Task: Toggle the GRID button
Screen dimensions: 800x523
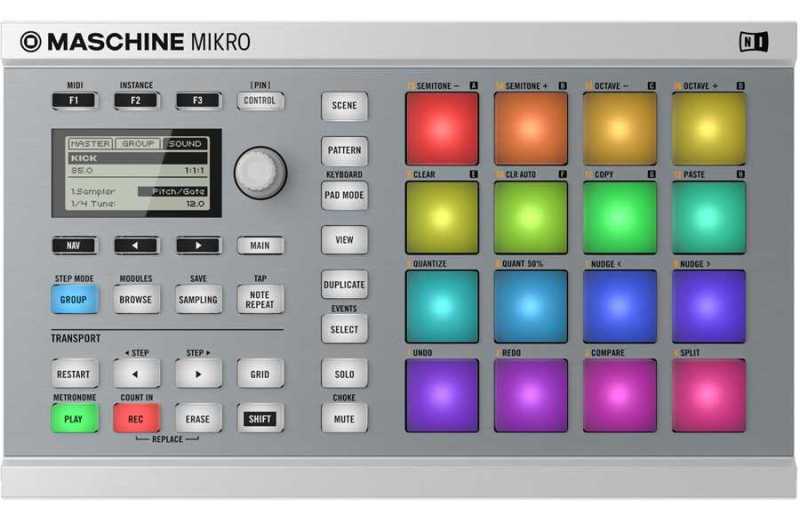Action: [260, 374]
